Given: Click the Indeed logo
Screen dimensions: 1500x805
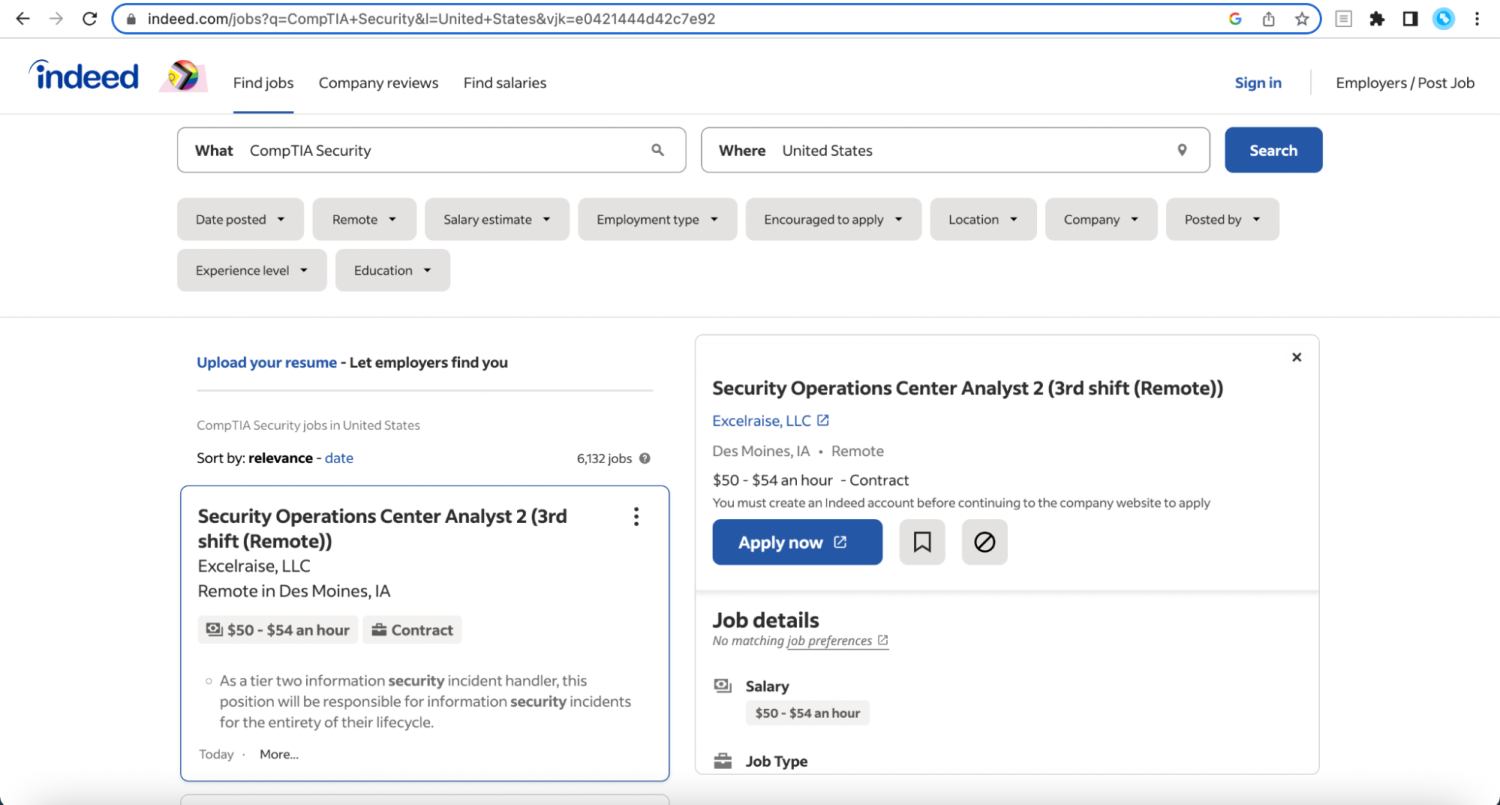Looking at the screenshot, I should [x=84, y=75].
